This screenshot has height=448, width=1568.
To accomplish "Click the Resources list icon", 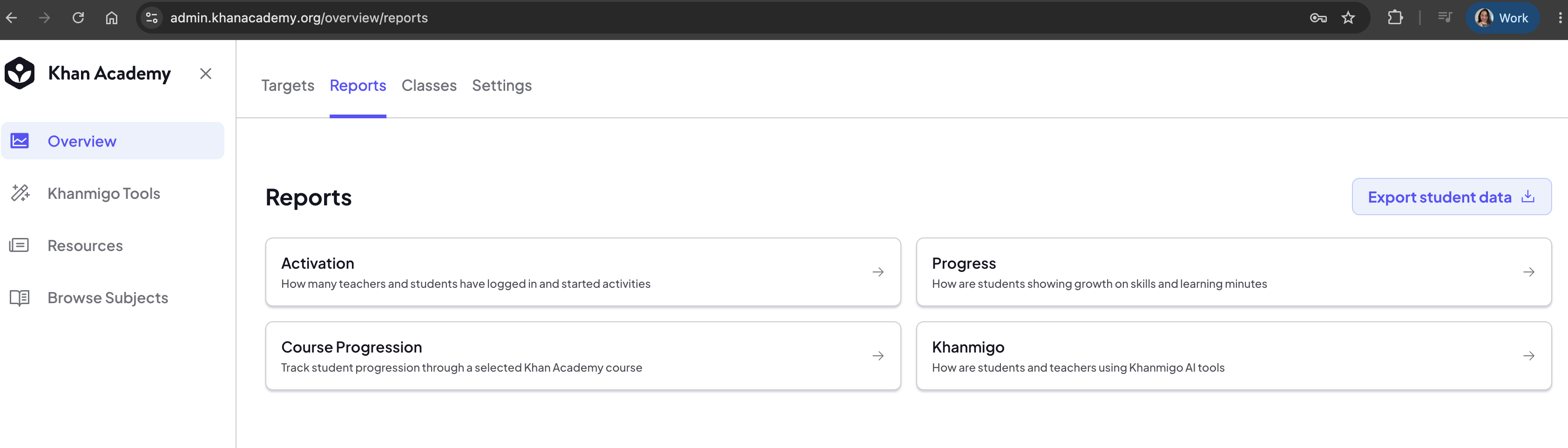I will coord(20,245).
